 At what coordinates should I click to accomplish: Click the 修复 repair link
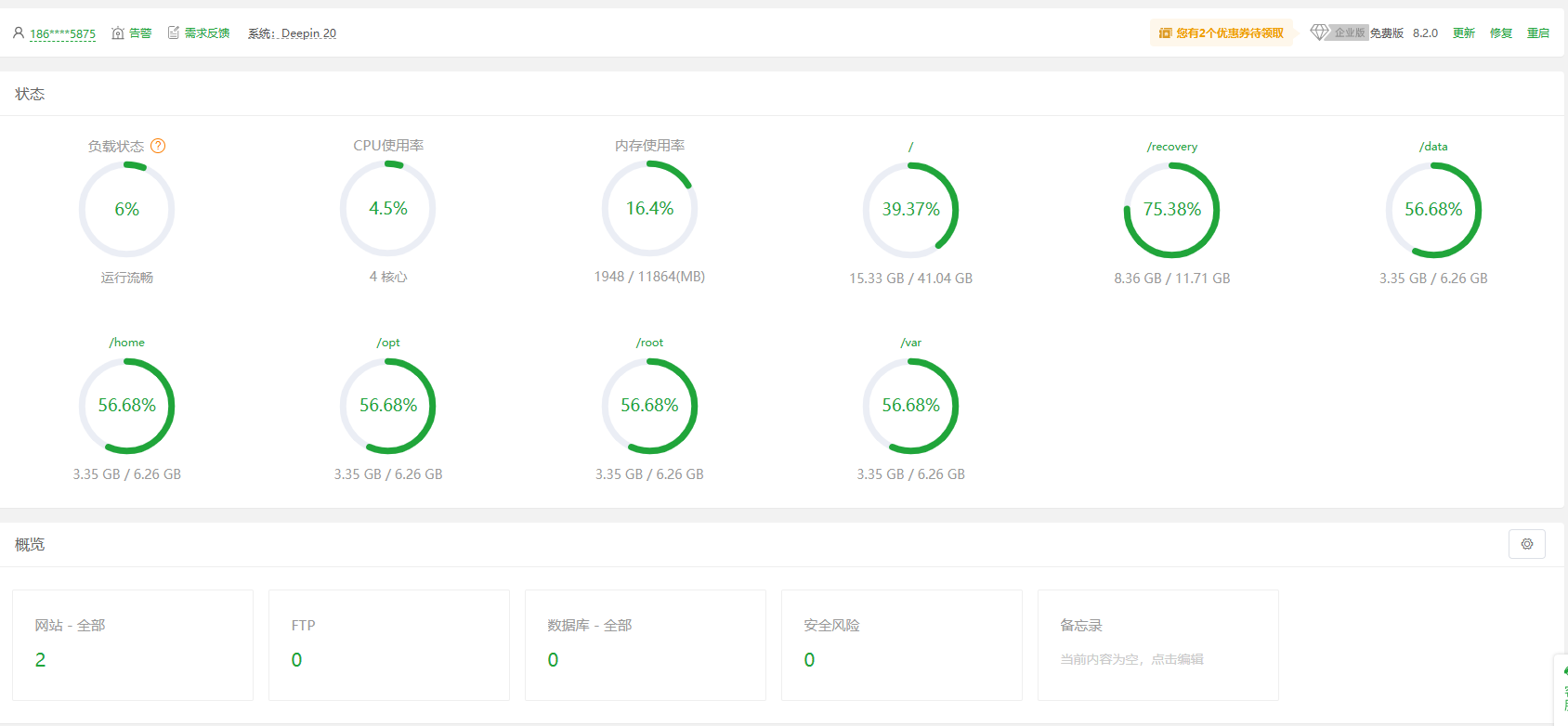pos(1501,32)
